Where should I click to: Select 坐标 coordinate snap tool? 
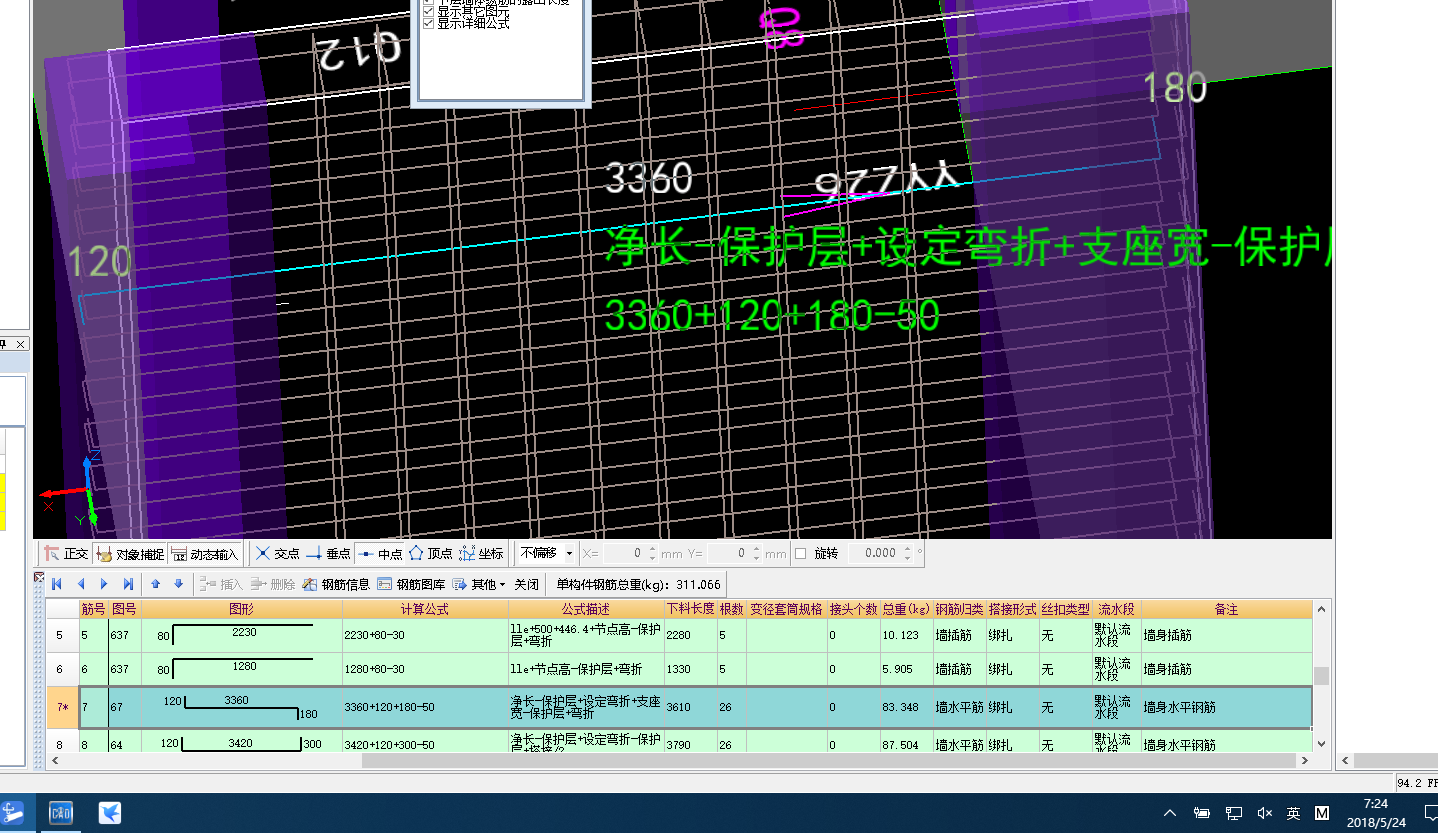(x=481, y=553)
